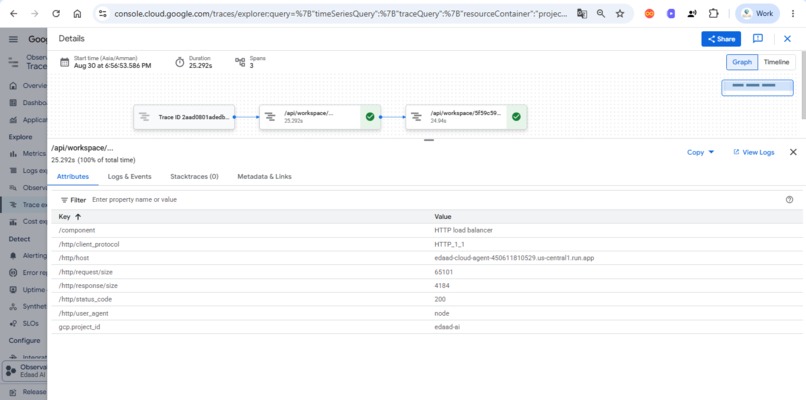Image resolution: width=806 pixels, height=400 pixels.
Task: Select the /api/workspace/5f59c59 24.94s span node
Action: 466,117
